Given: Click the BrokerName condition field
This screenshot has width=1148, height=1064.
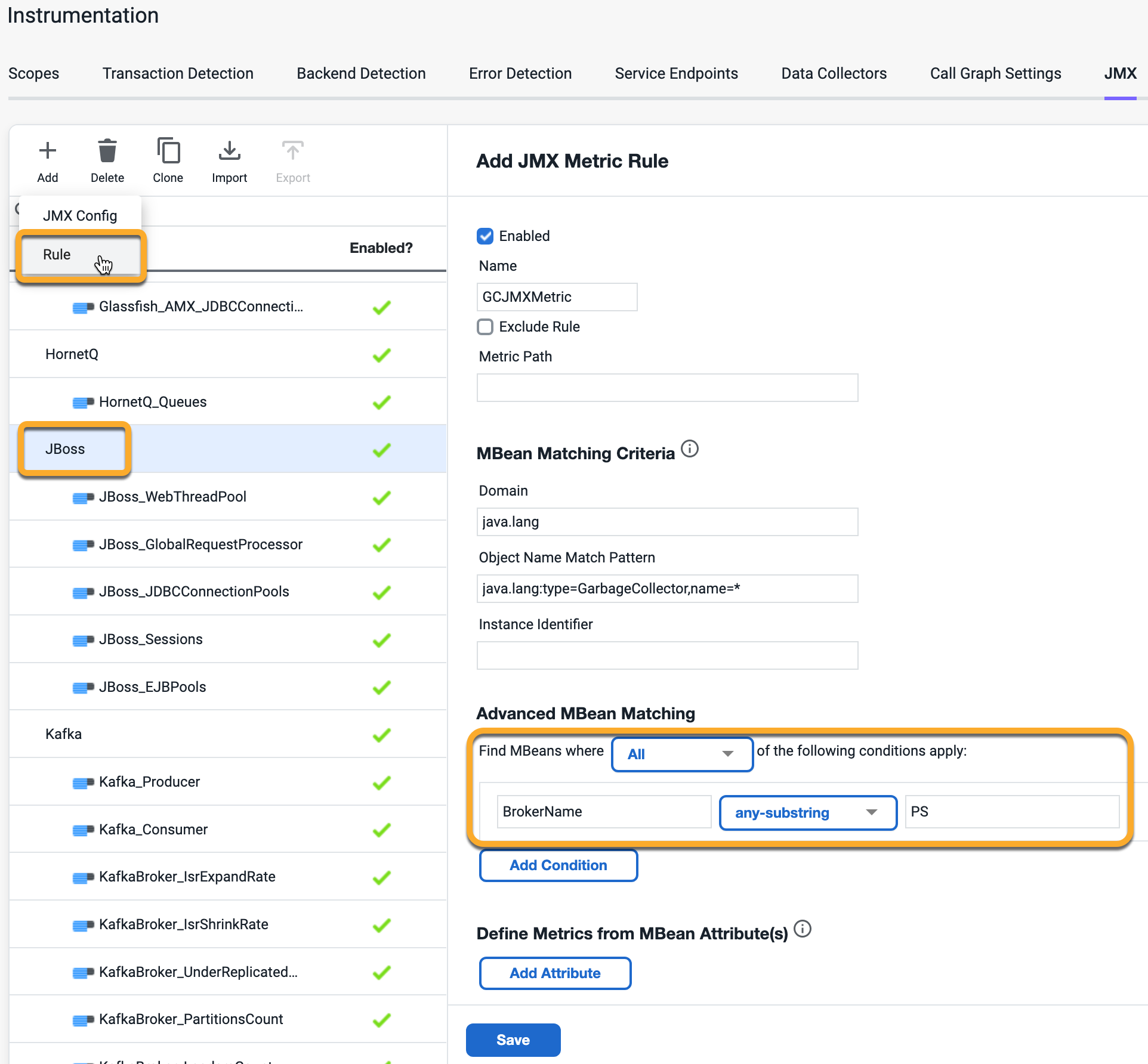Looking at the screenshot, I should [604, 812].
